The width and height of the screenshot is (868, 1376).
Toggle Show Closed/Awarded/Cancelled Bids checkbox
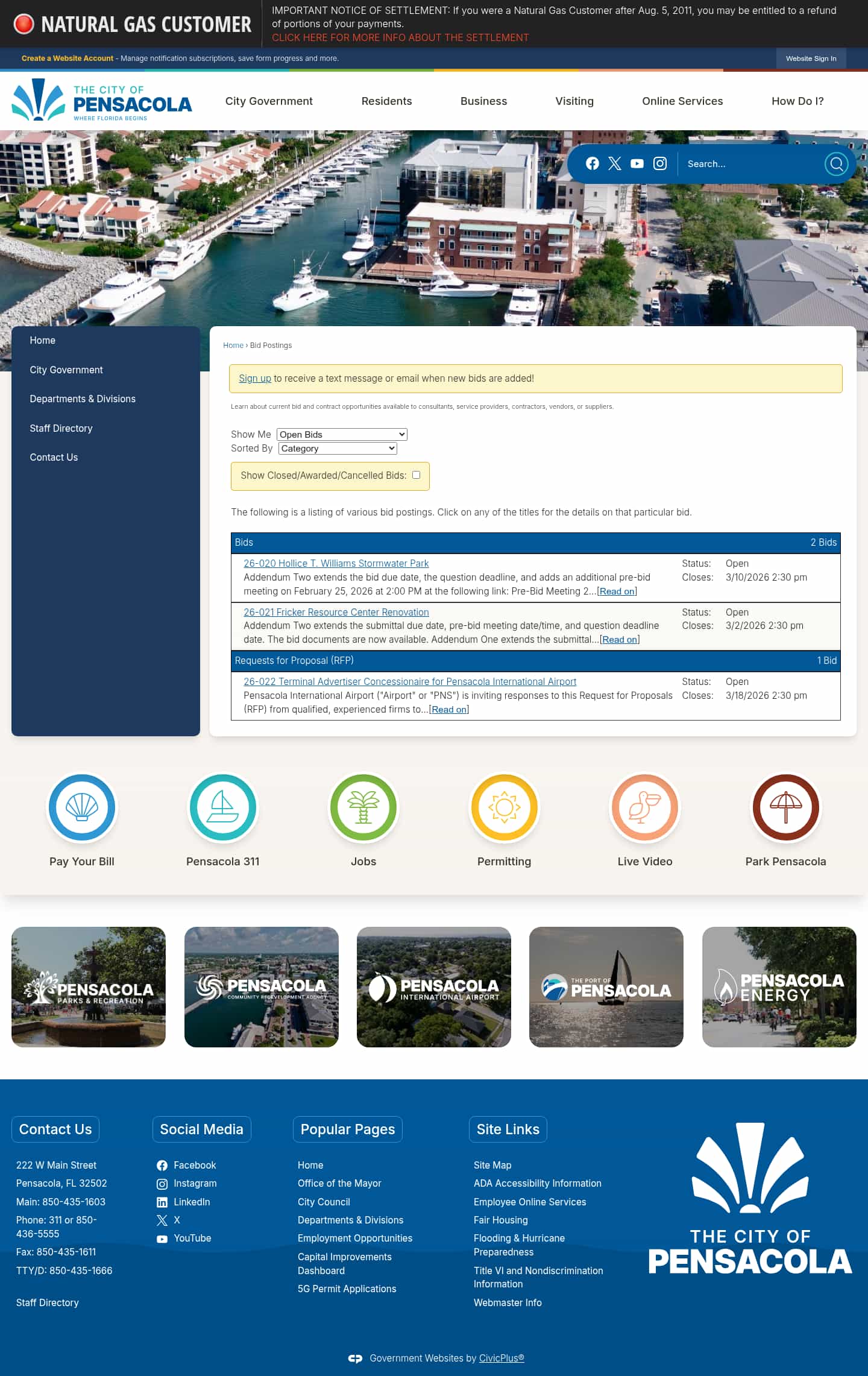pos(416,475)
